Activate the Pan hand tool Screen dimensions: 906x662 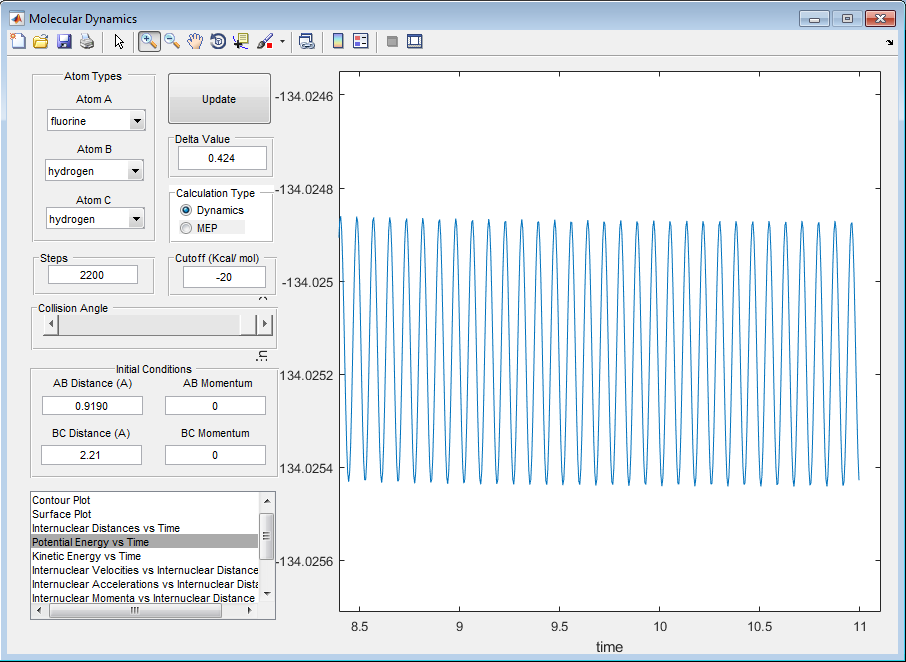click(x=195, y=41)
